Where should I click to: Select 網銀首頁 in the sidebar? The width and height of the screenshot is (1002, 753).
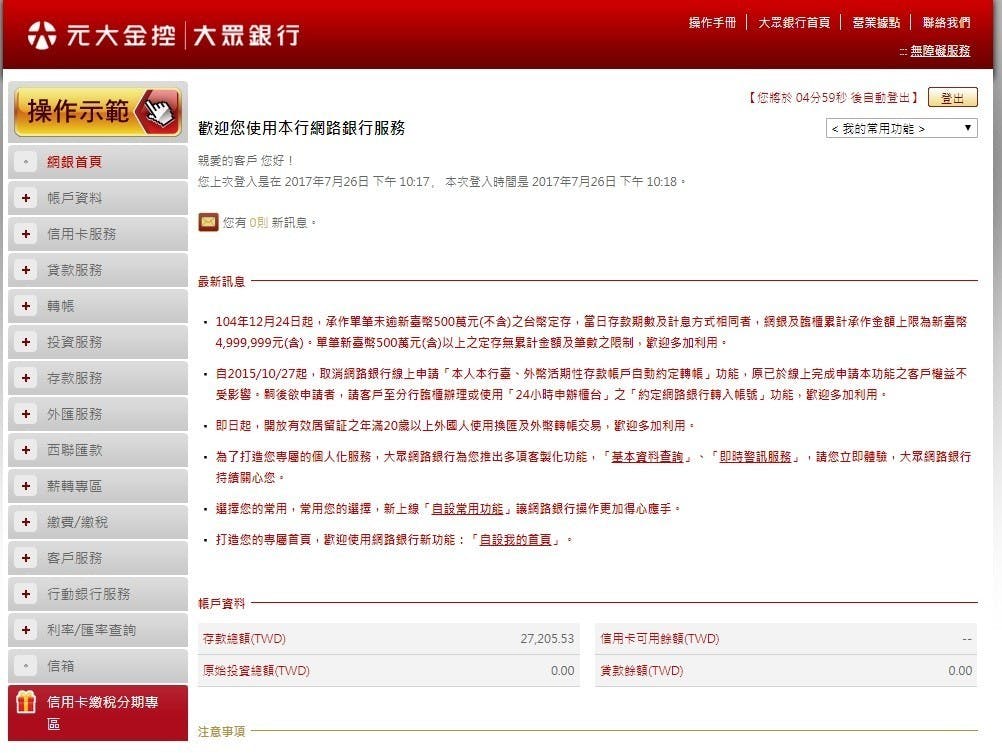click(75, 162)
